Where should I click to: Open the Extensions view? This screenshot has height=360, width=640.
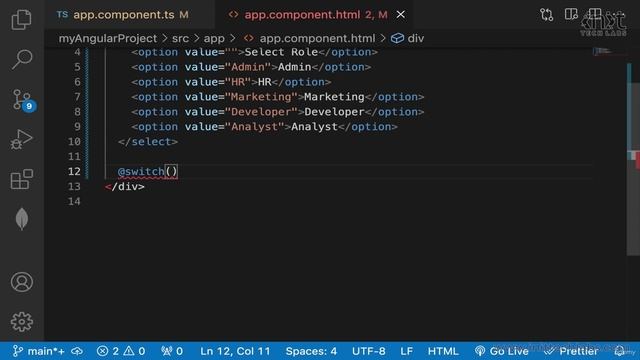[x=22, y=179]
